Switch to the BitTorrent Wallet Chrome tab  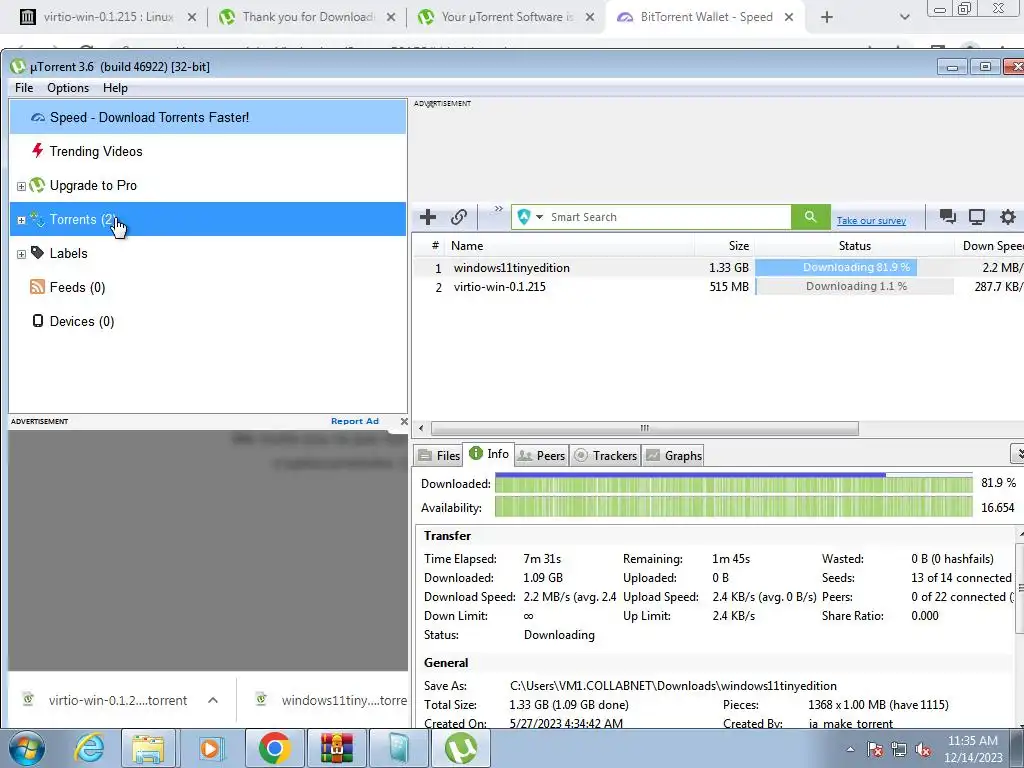point(704,17)
